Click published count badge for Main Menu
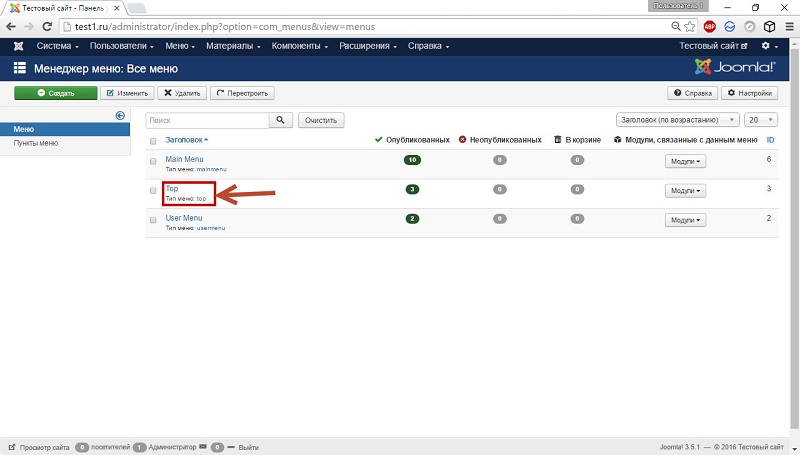This screenshot has height=455, width=800. pyautogui.click(x=412, y=160)
